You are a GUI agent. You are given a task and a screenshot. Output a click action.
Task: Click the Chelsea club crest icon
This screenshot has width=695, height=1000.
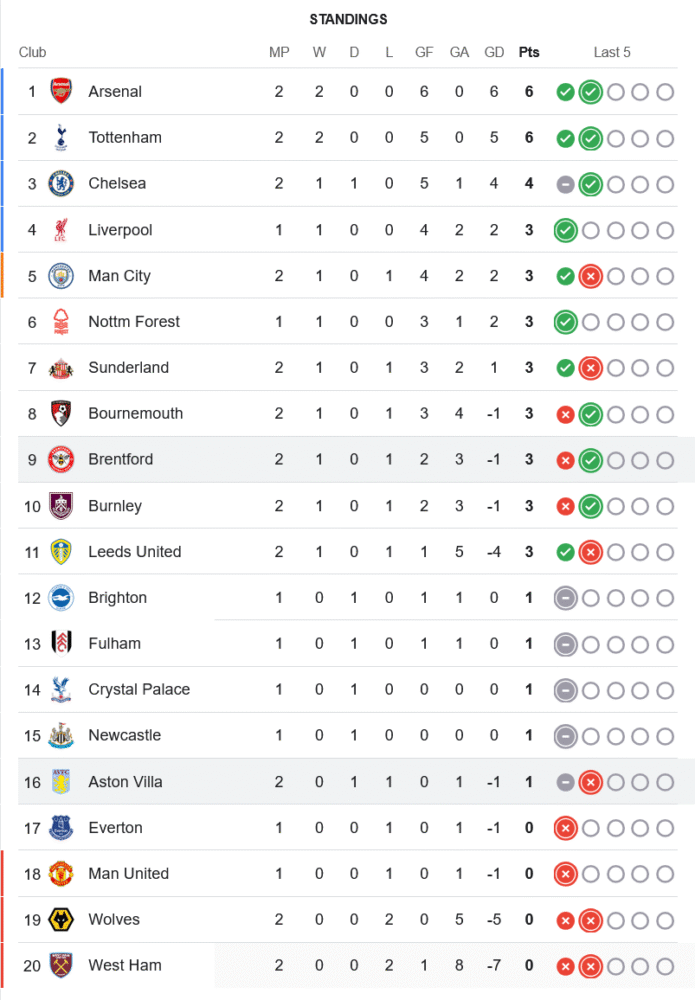coord(61,183)
